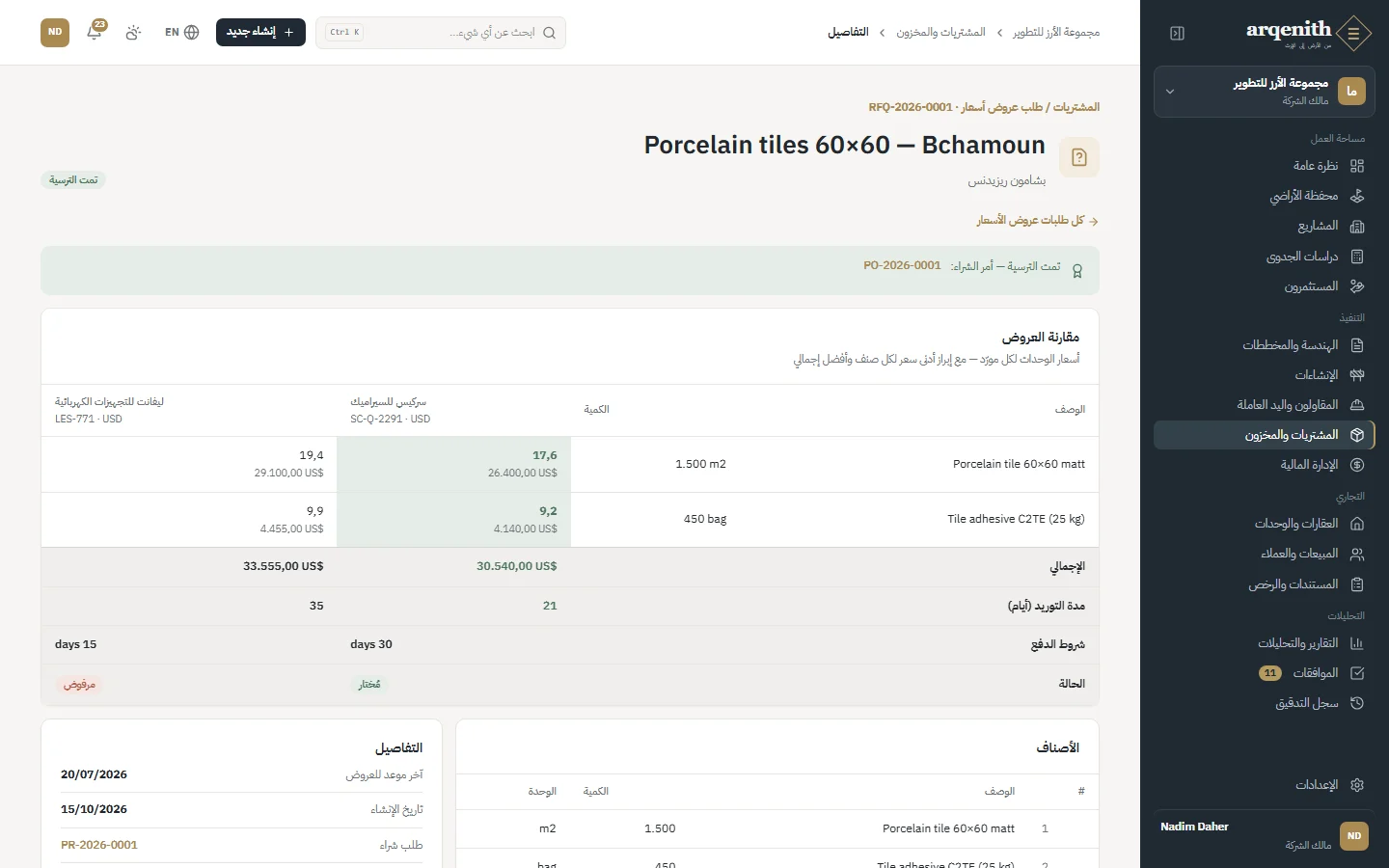Image resolution: width=1389 pixels, height=868 pixels.
Task: Open الهندسة والمخططات document icon
Action: pos(1357,345)
